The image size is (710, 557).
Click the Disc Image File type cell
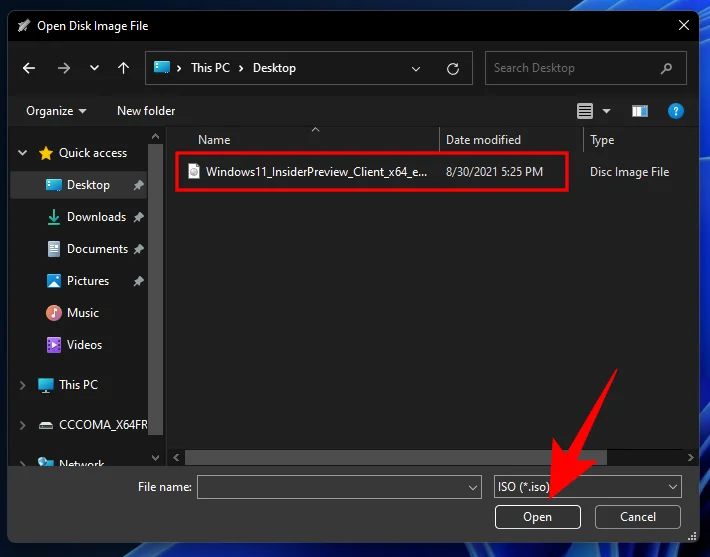pyautogui.click(x=629, y=172)
